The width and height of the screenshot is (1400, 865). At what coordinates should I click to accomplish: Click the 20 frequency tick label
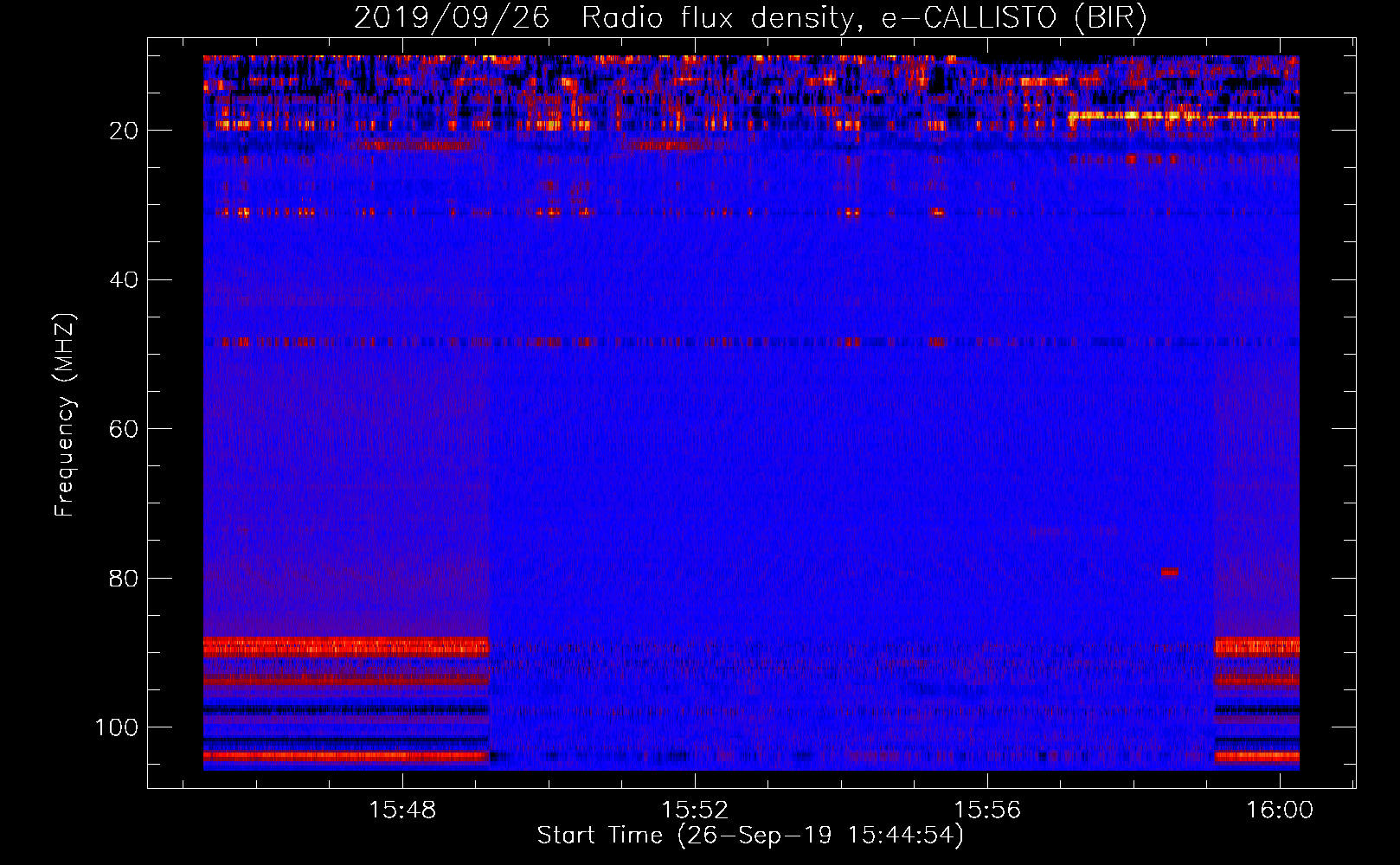[125, 131]
